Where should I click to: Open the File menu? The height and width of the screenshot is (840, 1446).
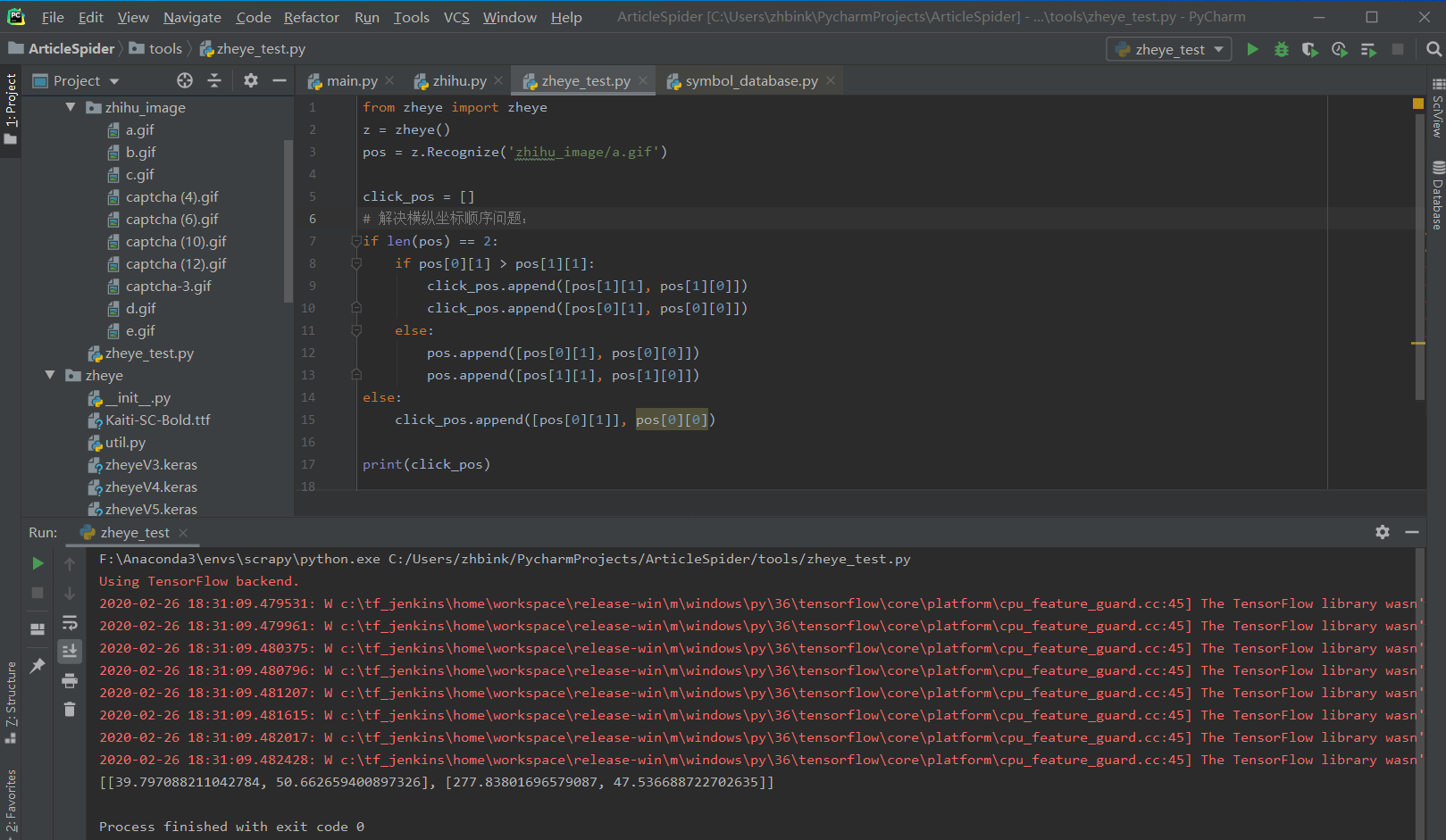click(x=53, y=17)
